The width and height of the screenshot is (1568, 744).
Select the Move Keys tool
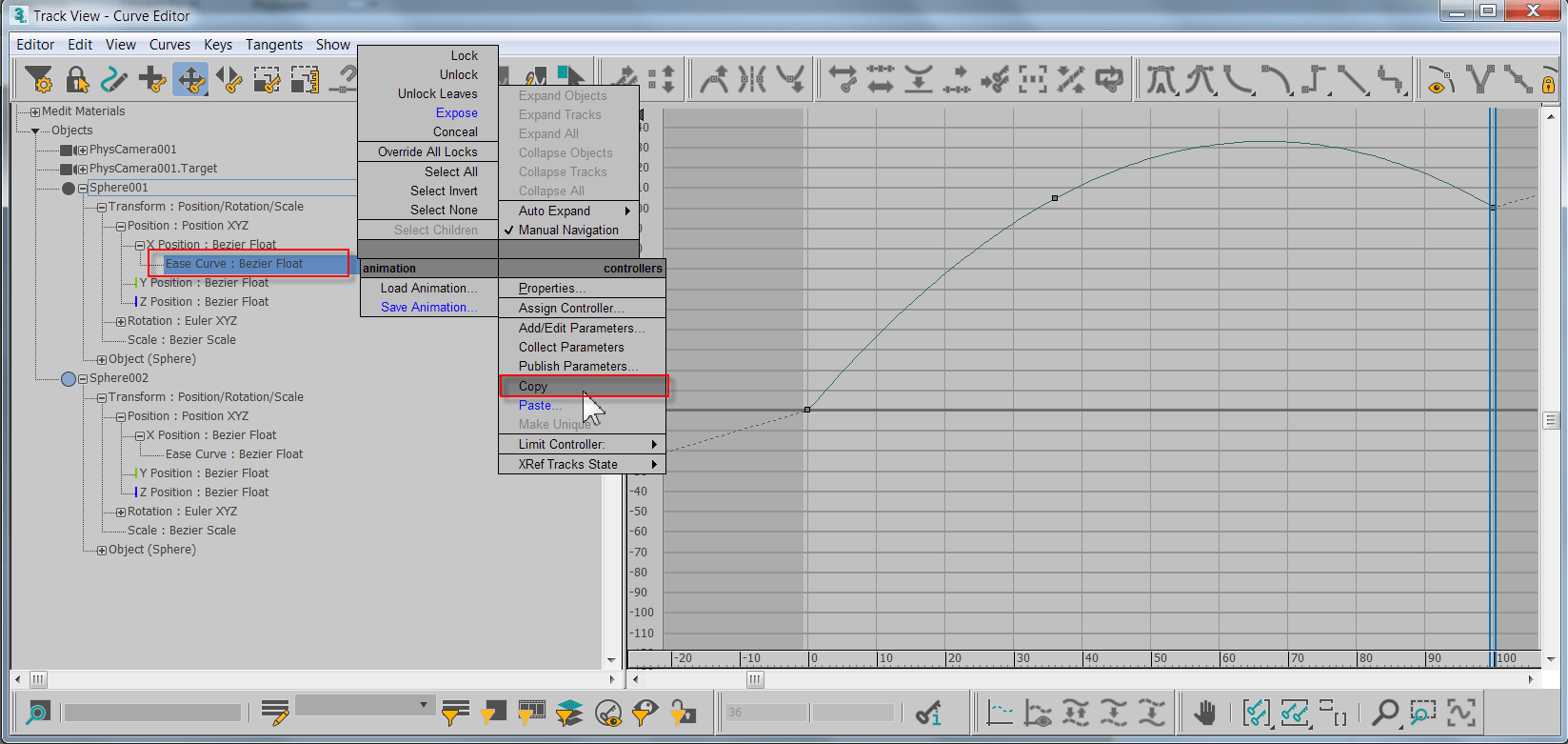pyautogui.click(x=190, y=80)
